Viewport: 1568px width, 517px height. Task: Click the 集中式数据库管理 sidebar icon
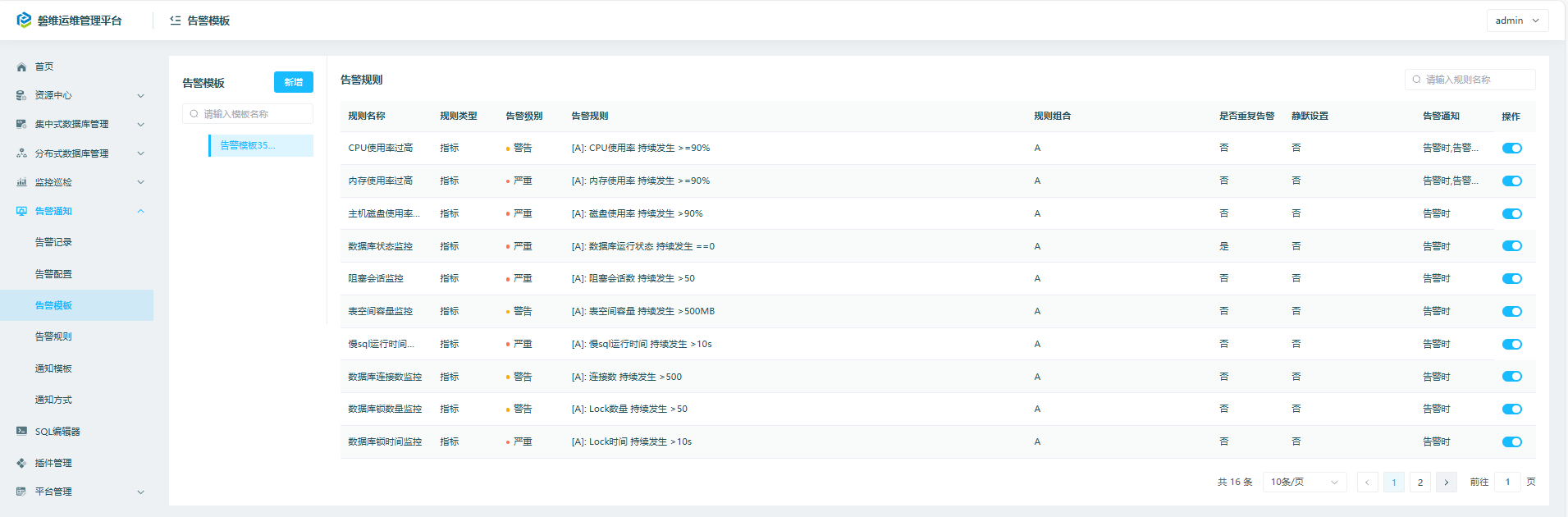pos(21,125)
